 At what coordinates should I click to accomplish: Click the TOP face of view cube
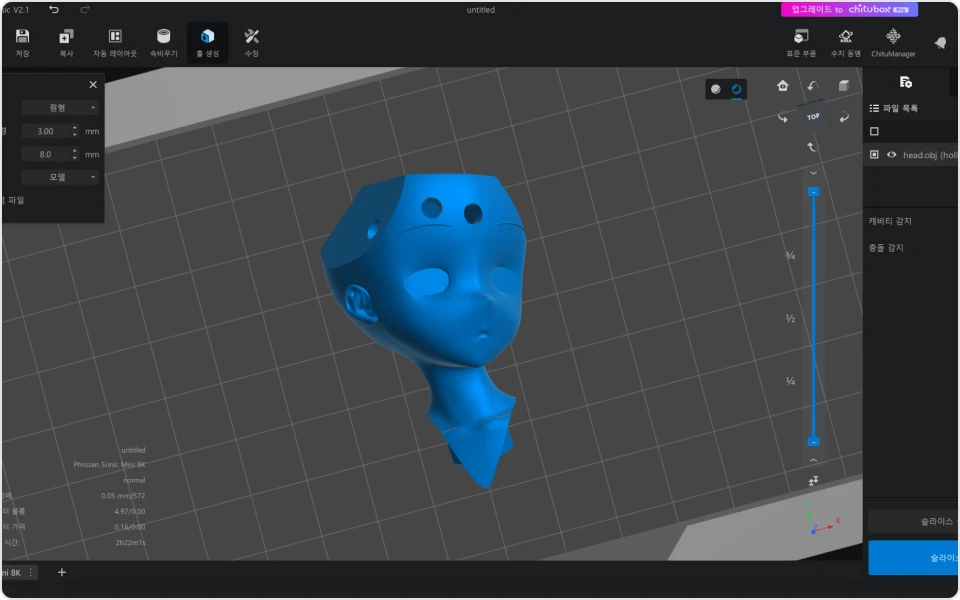812,116
